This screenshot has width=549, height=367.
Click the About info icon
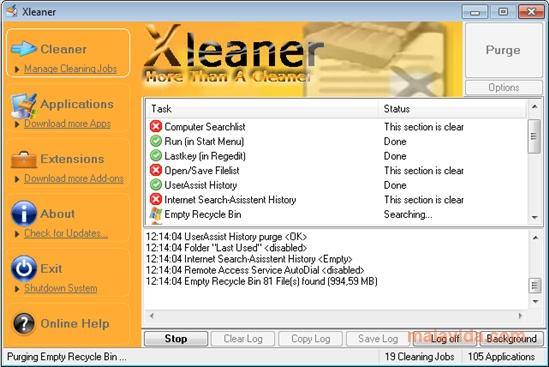click(x=24, y=213)
